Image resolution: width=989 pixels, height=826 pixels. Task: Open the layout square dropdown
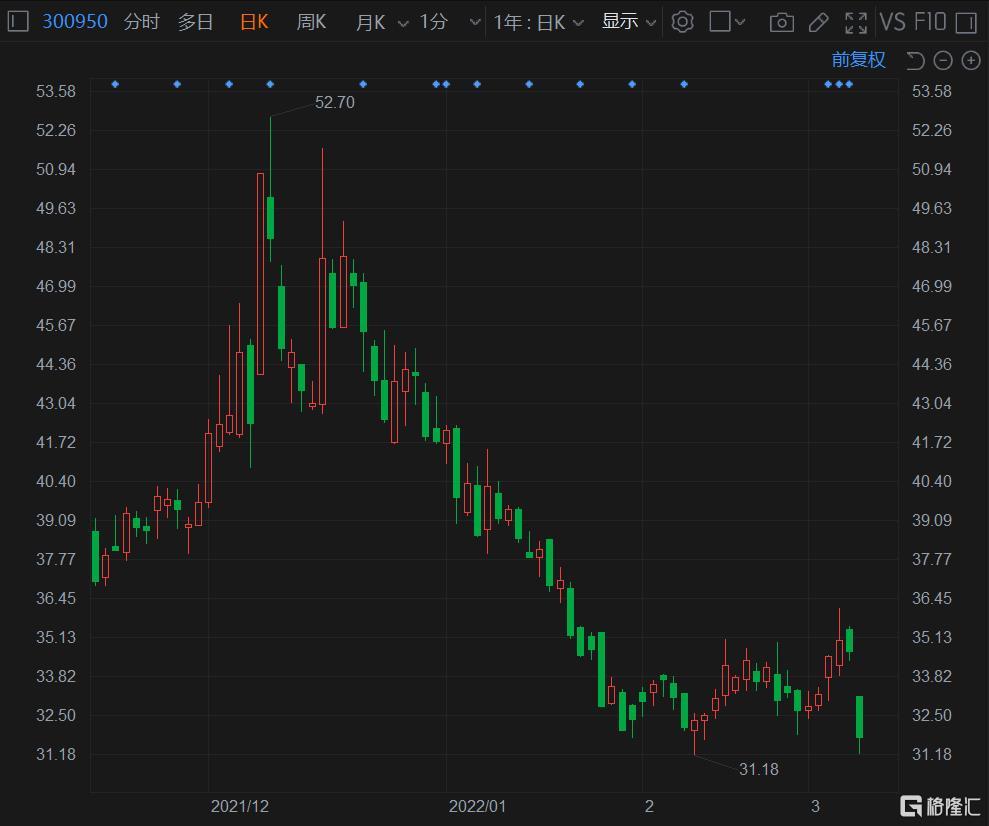pyautogui.click(x=727, y=22)
